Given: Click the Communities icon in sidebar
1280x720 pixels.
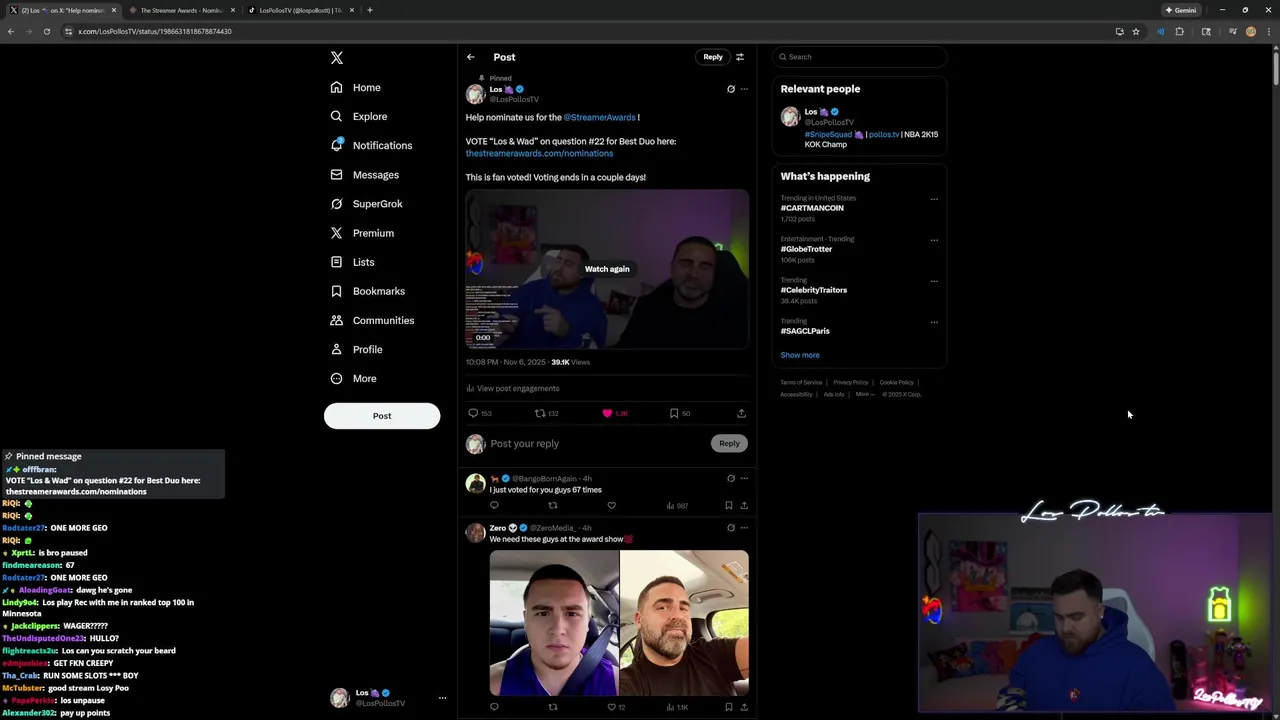Looking at the screenshot, I should tap(336, 320).
